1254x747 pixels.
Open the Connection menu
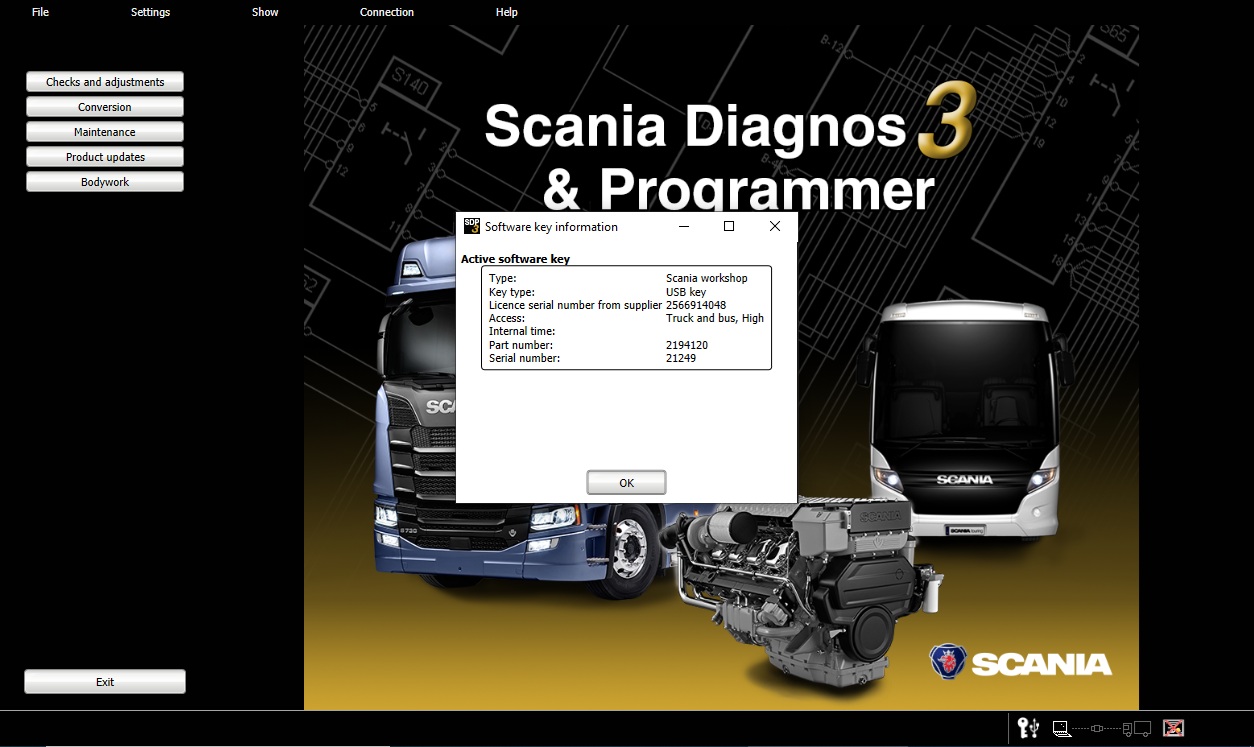387,12
